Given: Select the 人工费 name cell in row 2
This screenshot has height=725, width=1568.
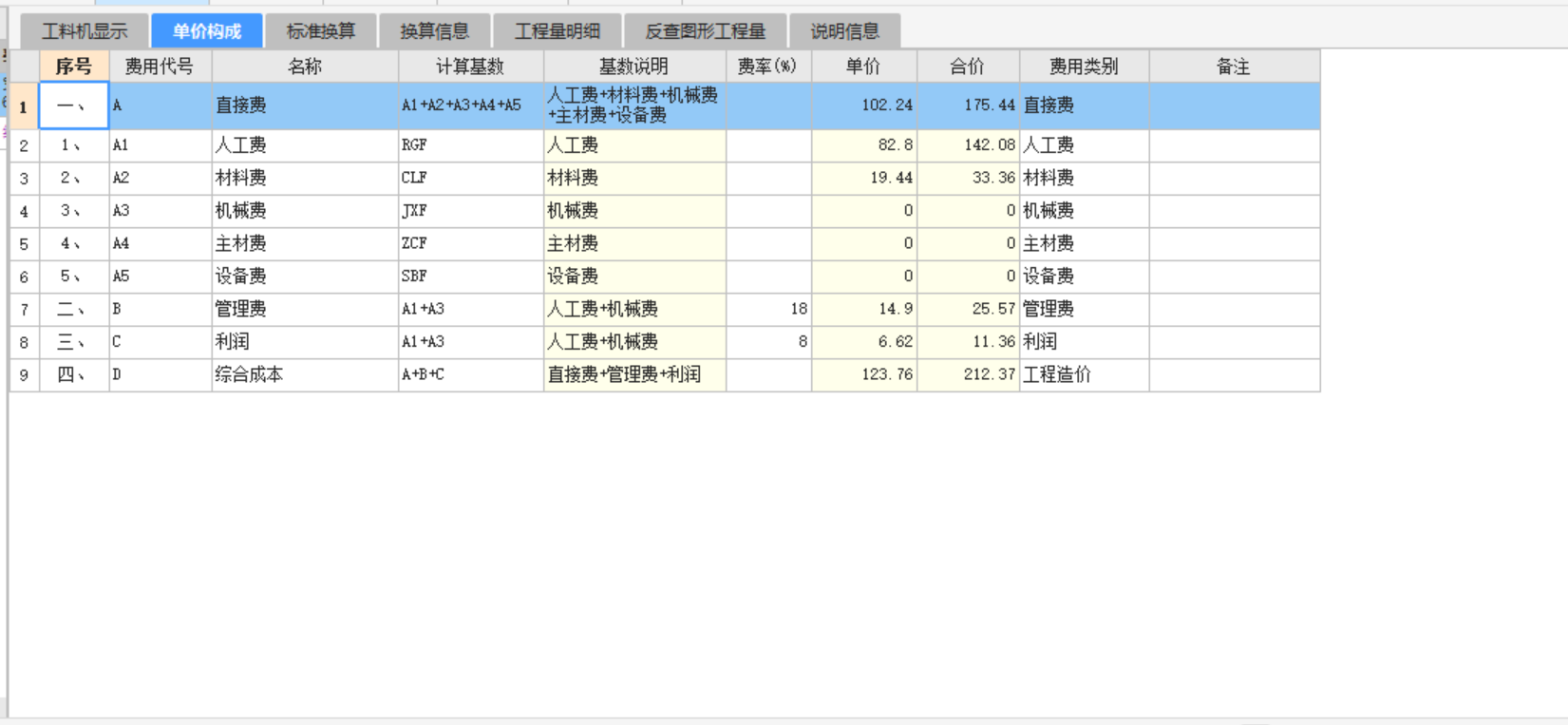Looking at the screenshot, I should pyautogui.click(x=305, y=145).
